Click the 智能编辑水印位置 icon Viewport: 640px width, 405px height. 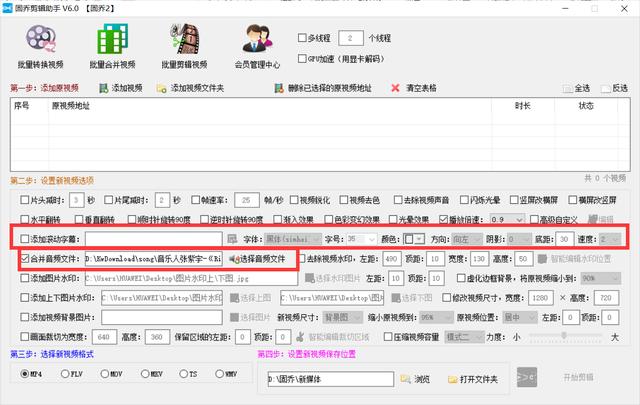542,259
